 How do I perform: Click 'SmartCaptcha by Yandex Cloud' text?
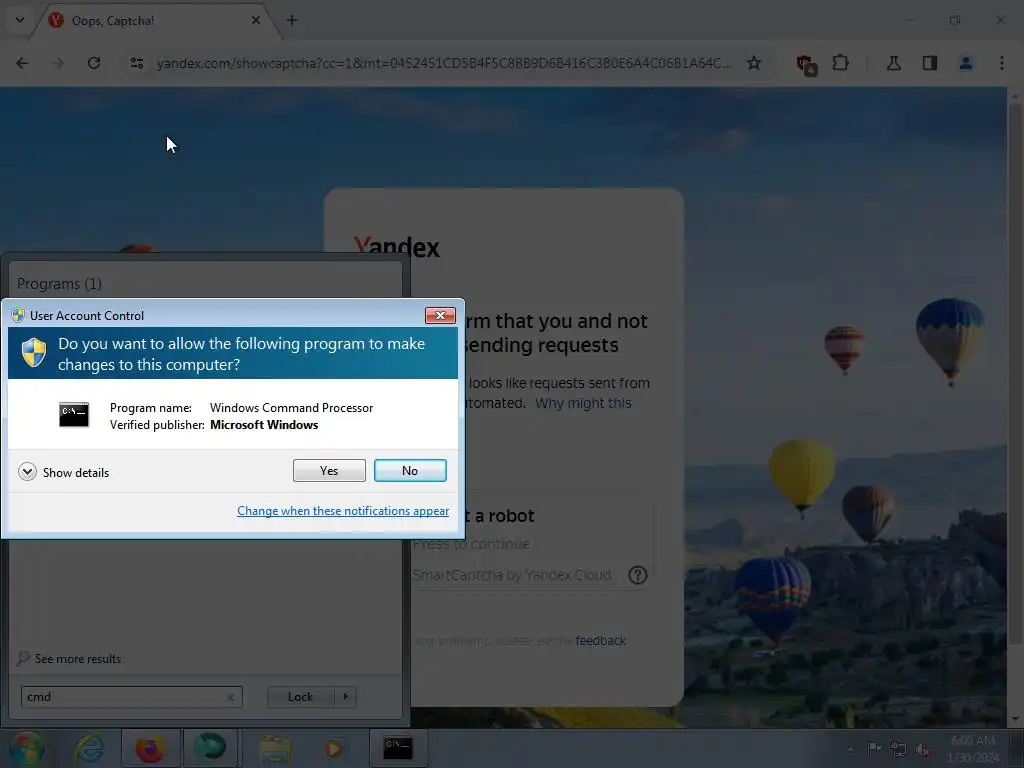pyautogui.click(x=512, y=575)
